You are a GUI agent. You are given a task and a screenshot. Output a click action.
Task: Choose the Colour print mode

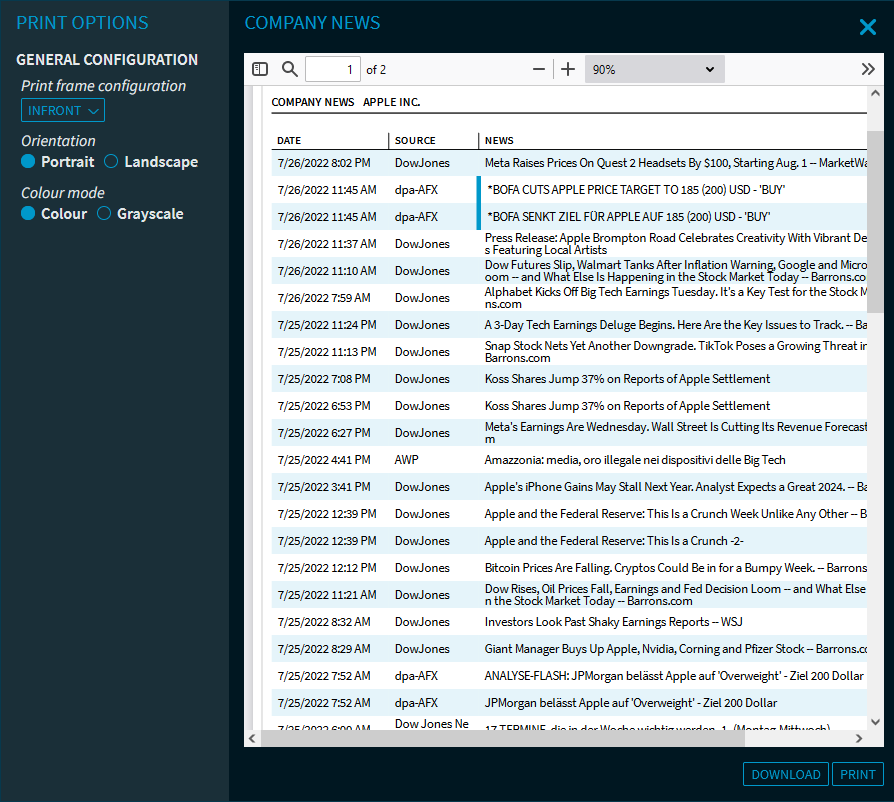pos(29,214)
